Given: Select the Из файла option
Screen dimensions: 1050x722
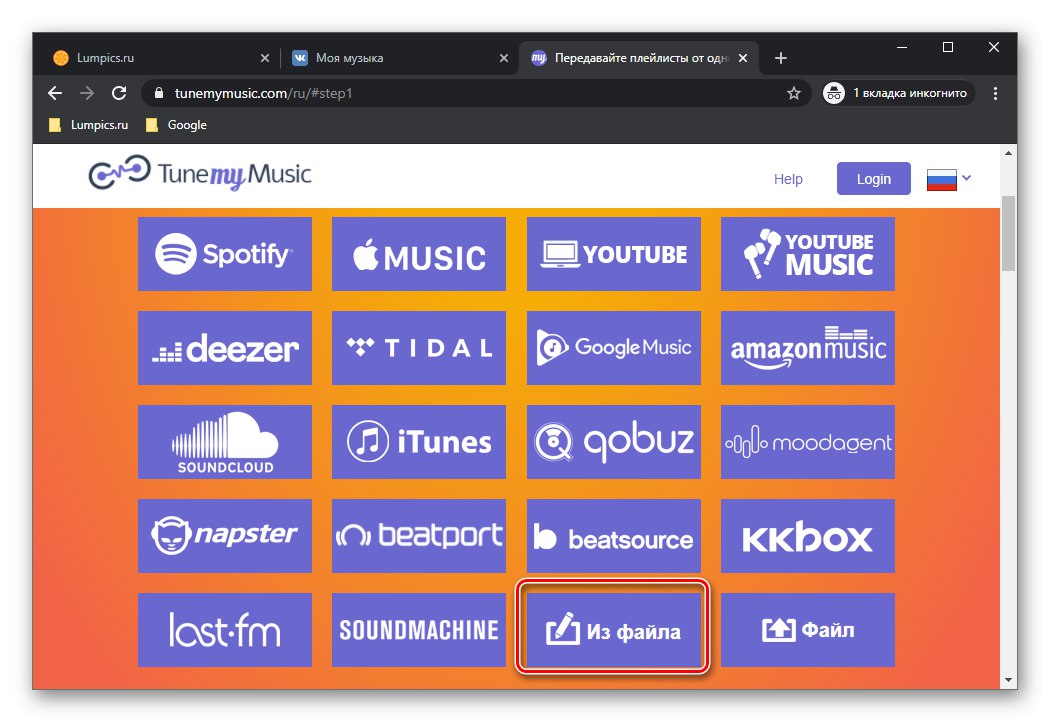Looking at the screenshot, I should point(613,630).
